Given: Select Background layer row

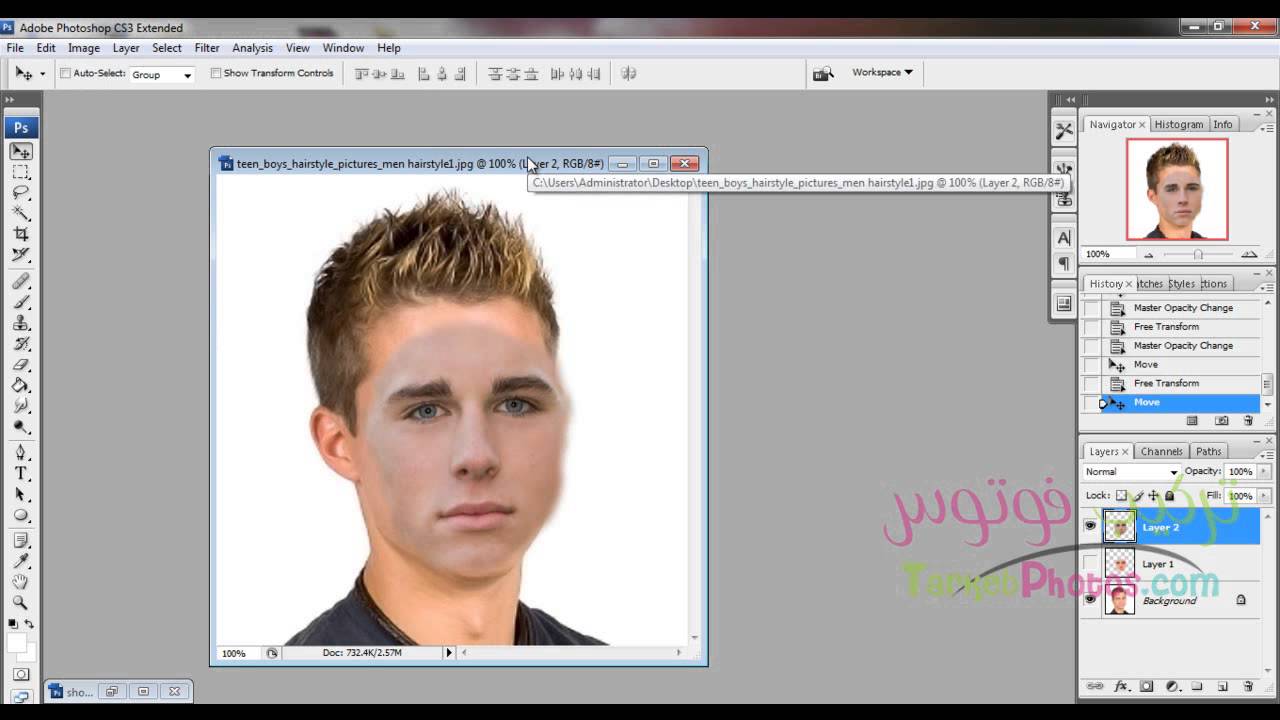Looking at the screenshot, I should (x=1171, y=600).
